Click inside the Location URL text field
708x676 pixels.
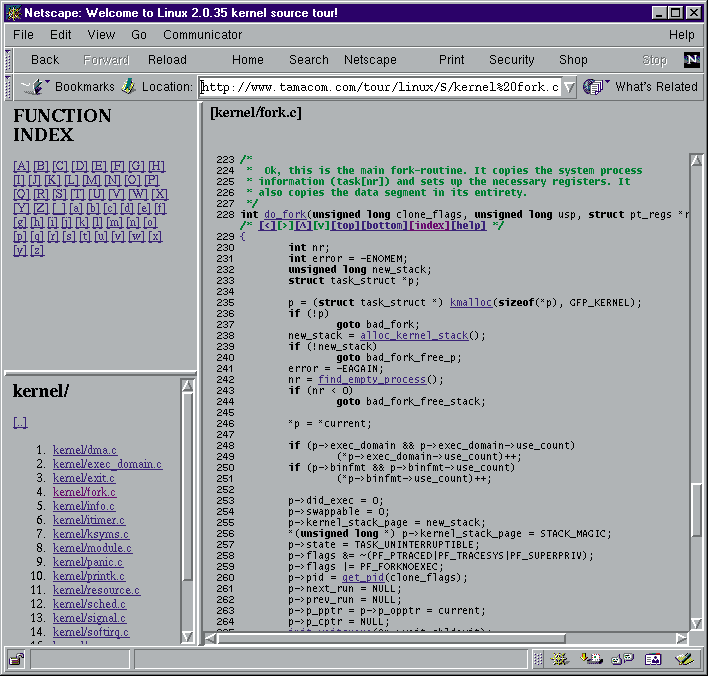(380, 87)
